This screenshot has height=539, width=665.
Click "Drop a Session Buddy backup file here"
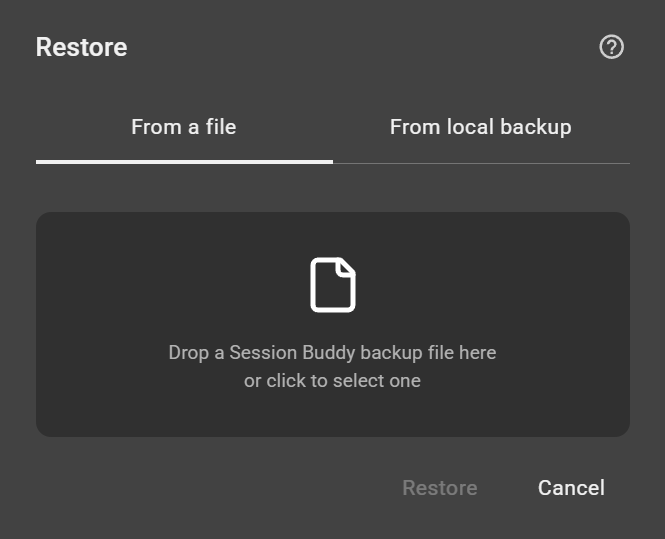tap(332, 352)
